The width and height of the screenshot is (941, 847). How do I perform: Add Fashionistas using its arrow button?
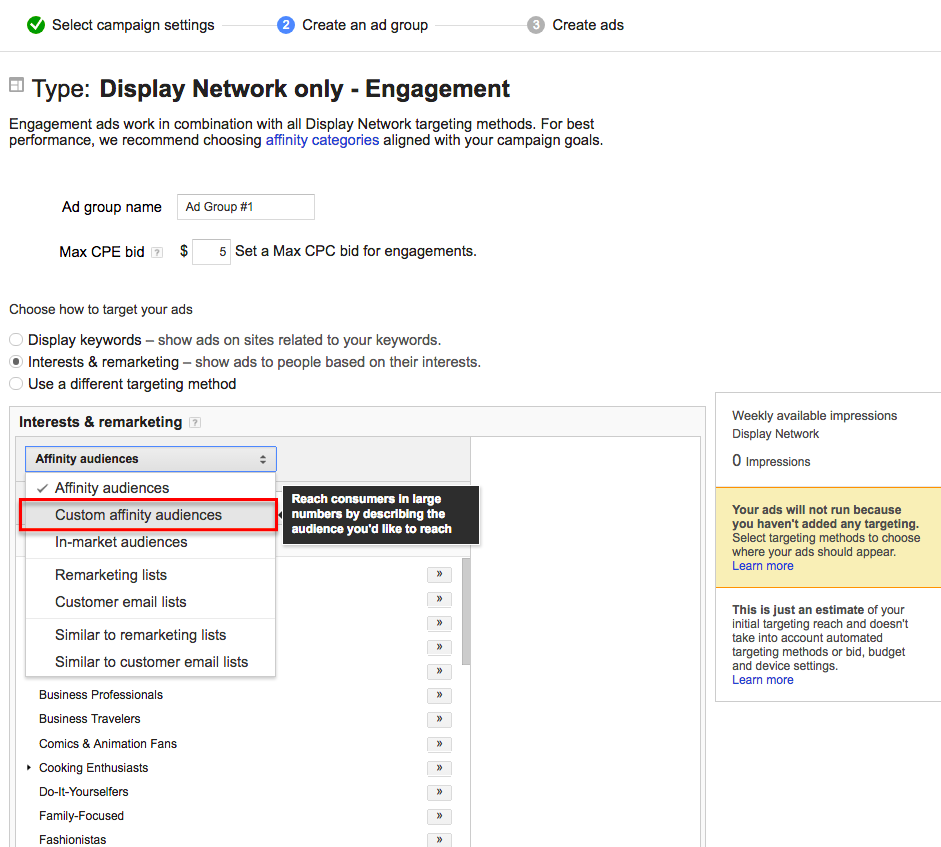point(438,840)
